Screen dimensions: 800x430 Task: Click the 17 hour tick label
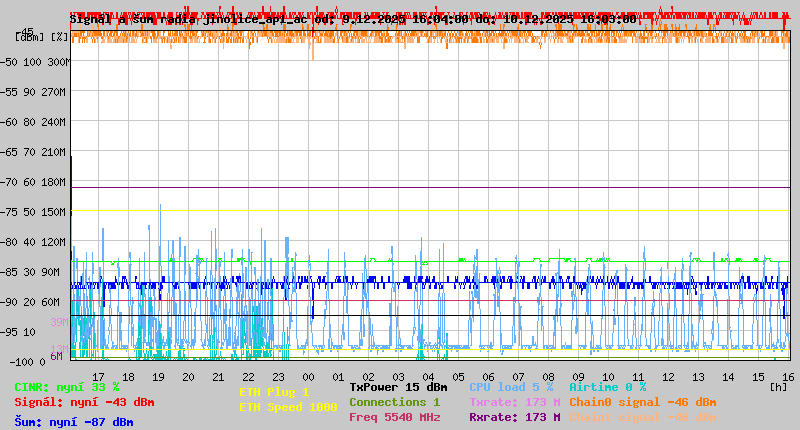point(98,377)
